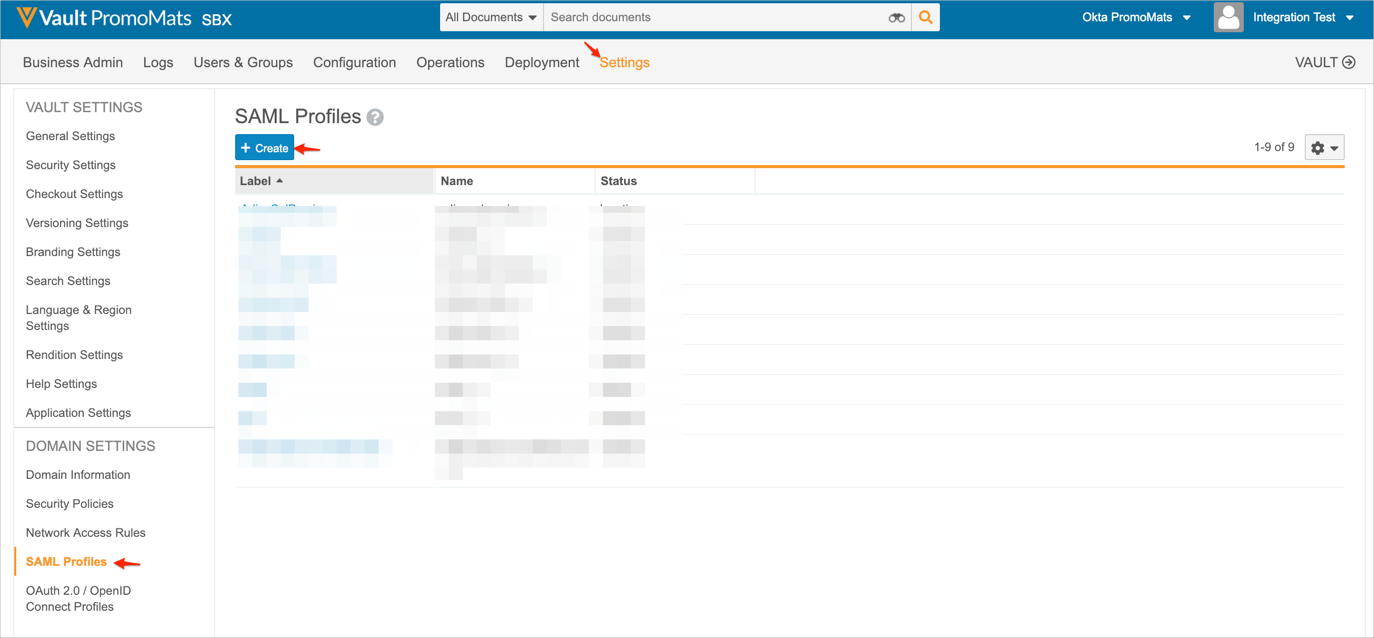Expand the All Documents dropdown
Image resolution: width=1374 pixels, height=638 pixels.
click(x=491, y=18)
